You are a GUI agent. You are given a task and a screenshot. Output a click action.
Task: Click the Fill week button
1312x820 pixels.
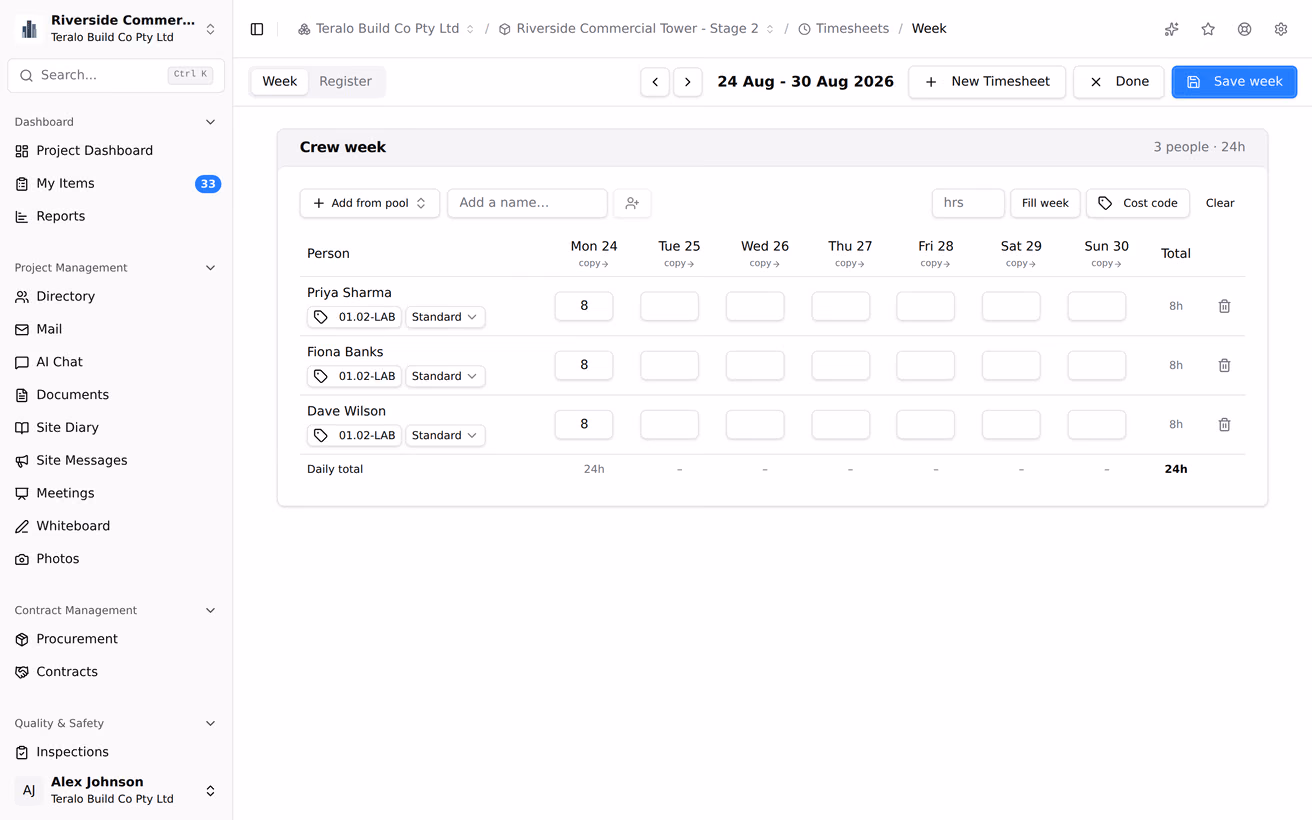(1045, 203)
